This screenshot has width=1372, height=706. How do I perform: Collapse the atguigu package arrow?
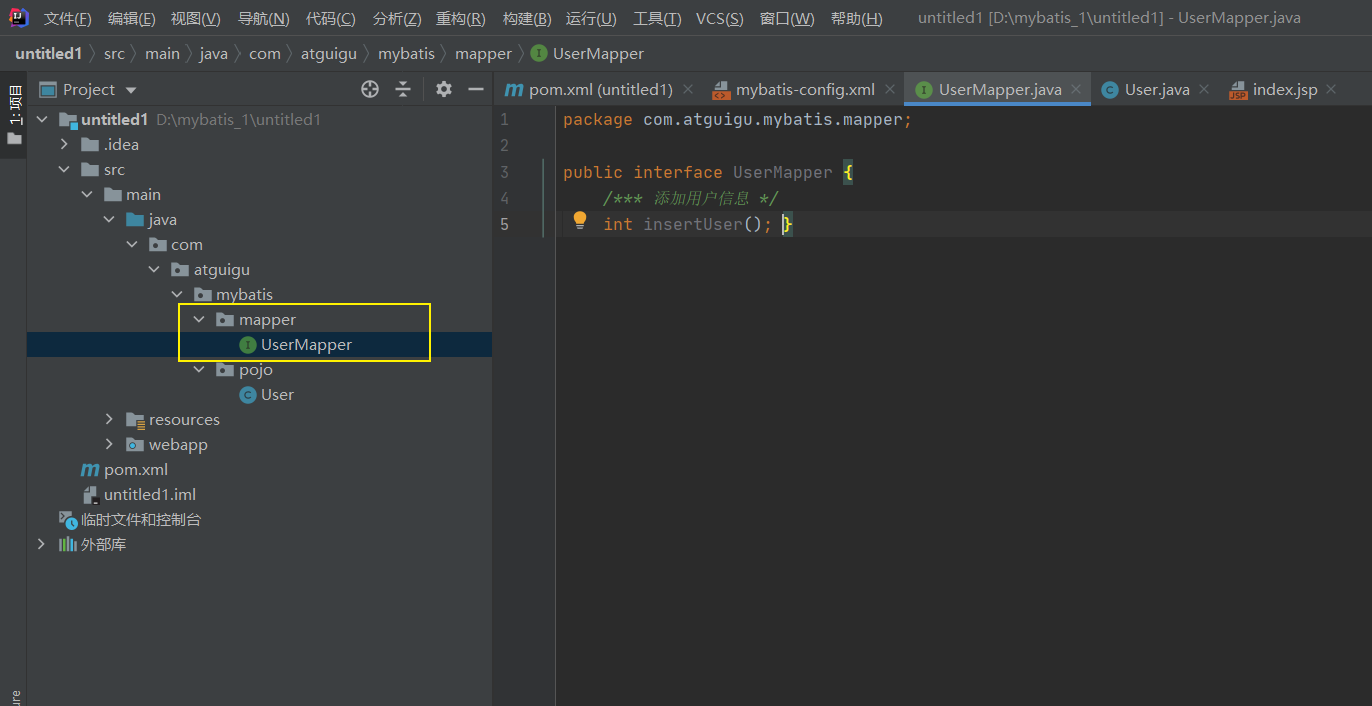point(155,270)
